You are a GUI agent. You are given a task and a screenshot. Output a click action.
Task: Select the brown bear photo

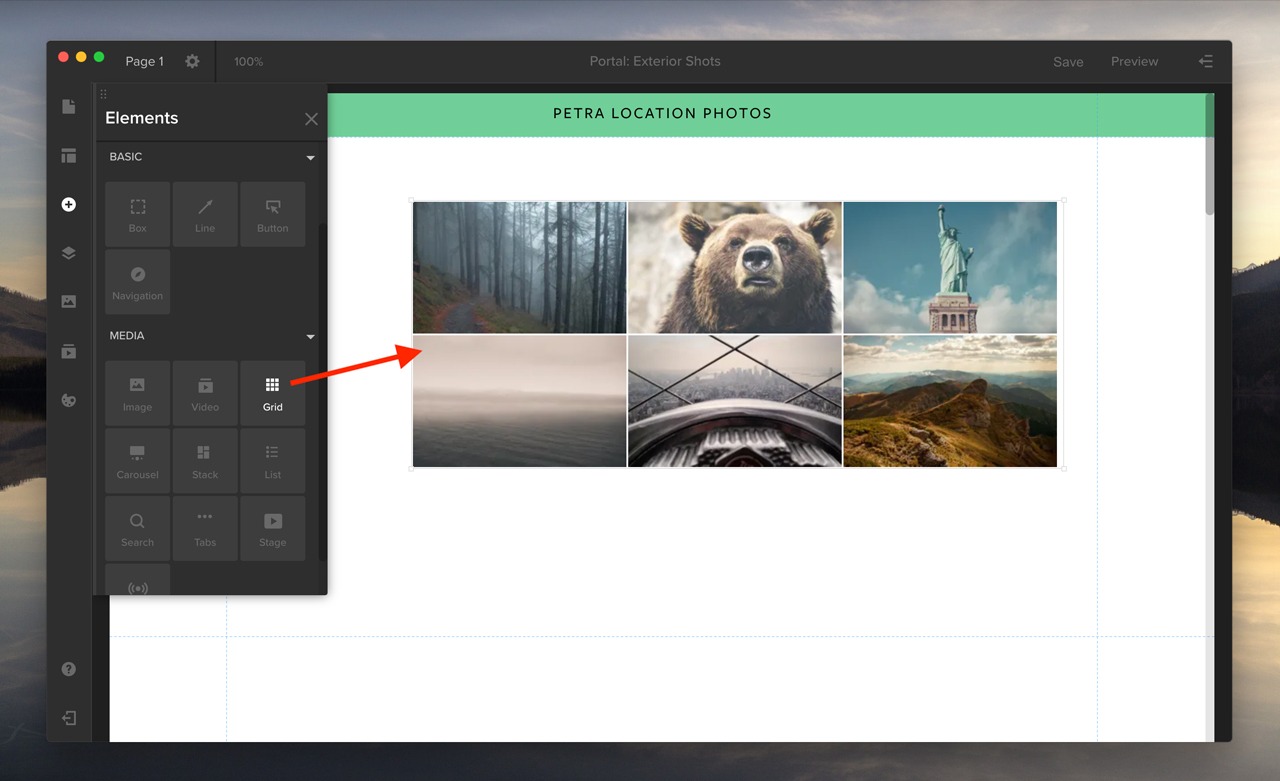click(x=735, y=268)
